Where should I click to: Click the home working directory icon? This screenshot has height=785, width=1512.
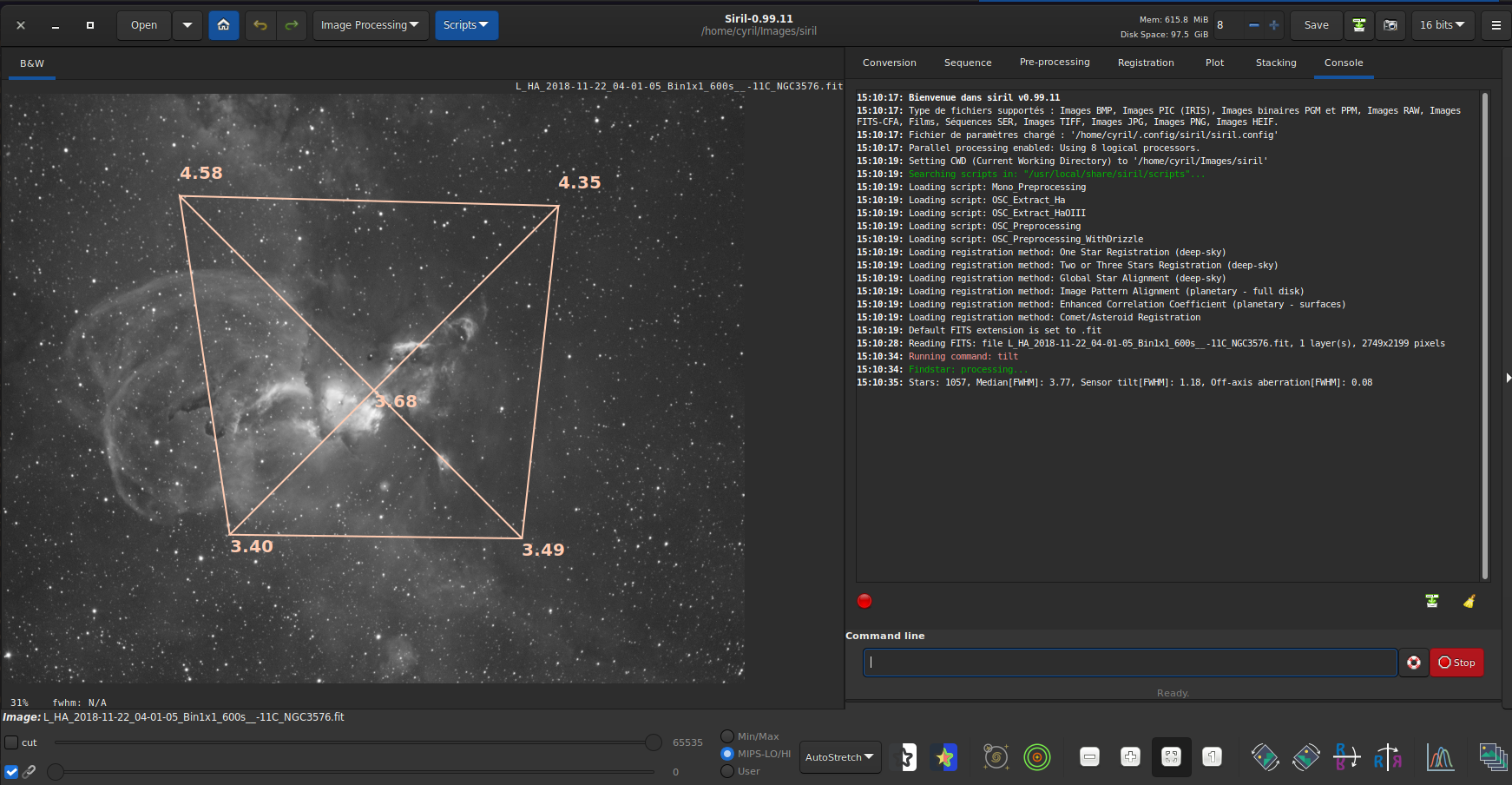pos(223,25)
